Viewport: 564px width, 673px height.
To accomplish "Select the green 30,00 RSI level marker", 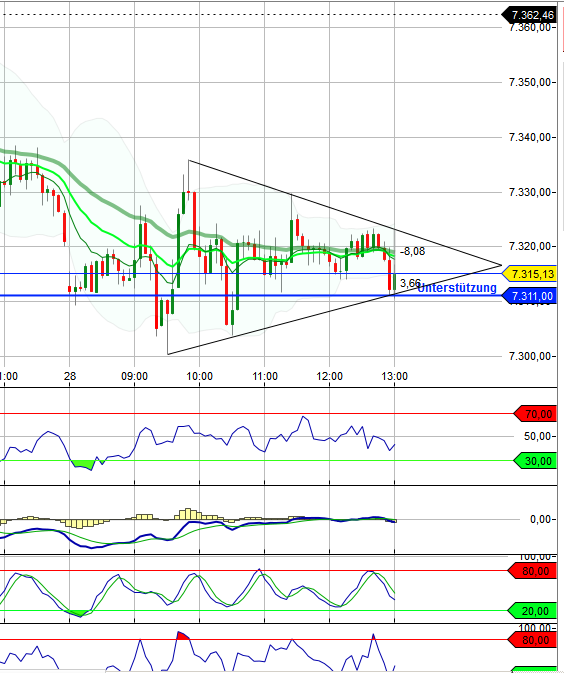I will pos(535,461).
